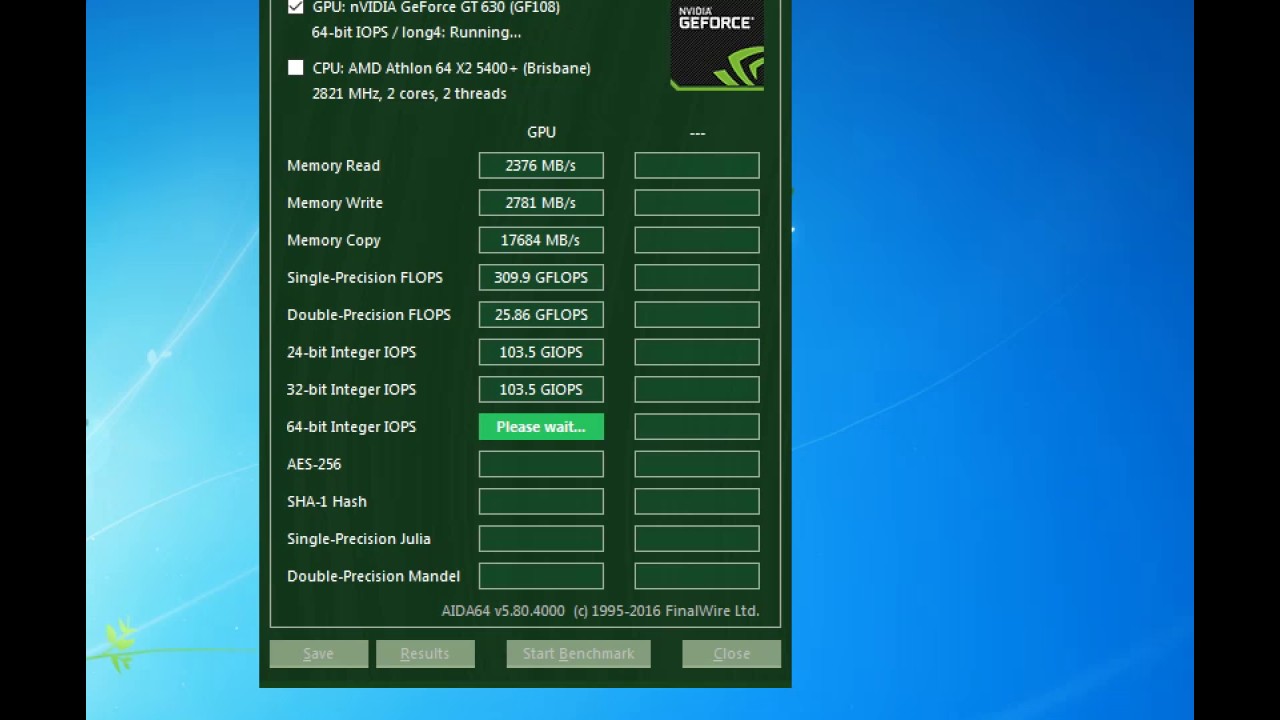Click the Double-Precision FLOPS label

(369, 315)
